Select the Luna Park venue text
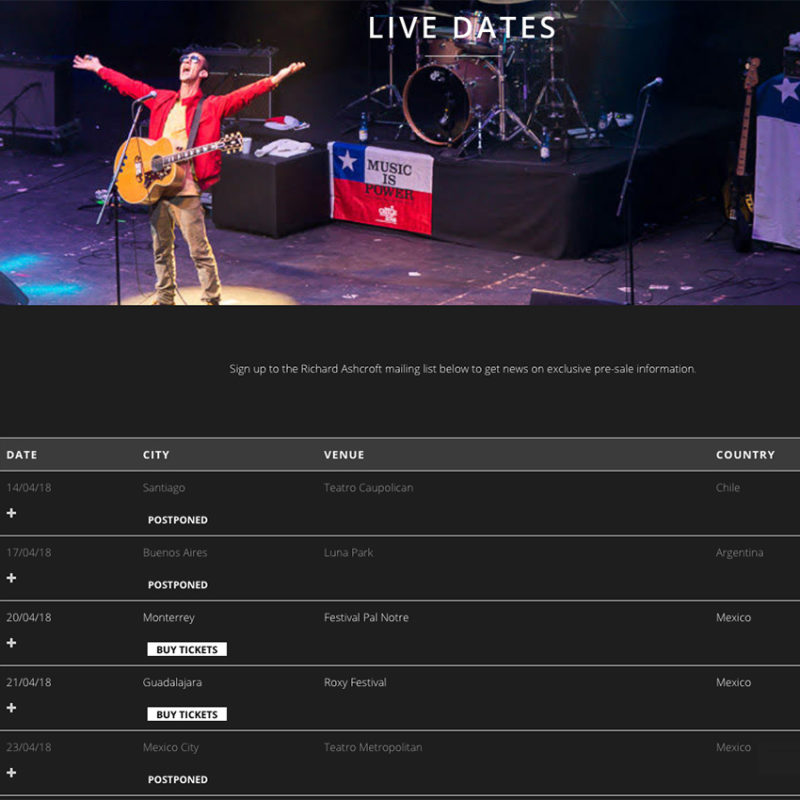800x800 pixels. click(x=348, y=553)
